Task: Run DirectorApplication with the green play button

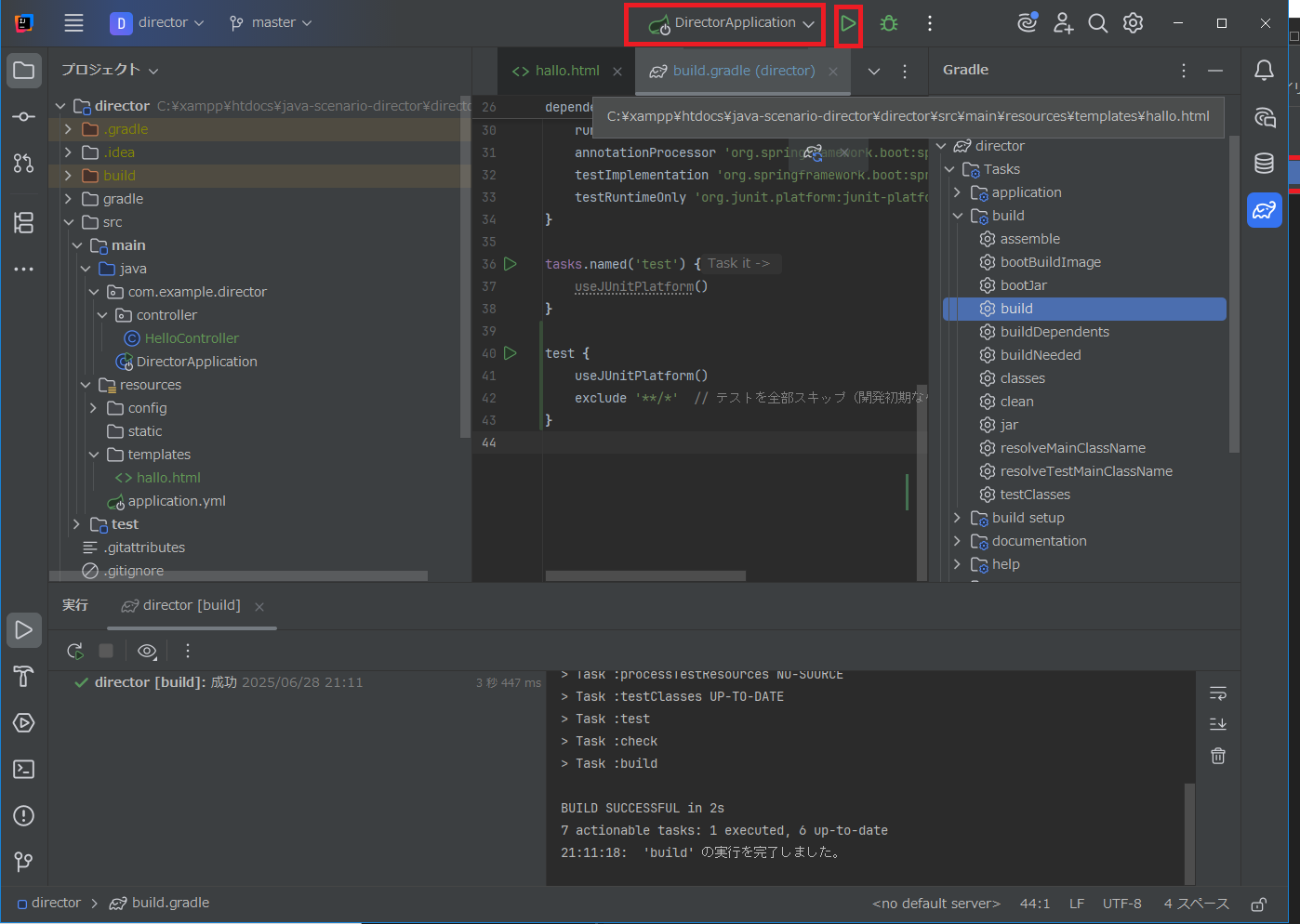Action: click(848, 22)
